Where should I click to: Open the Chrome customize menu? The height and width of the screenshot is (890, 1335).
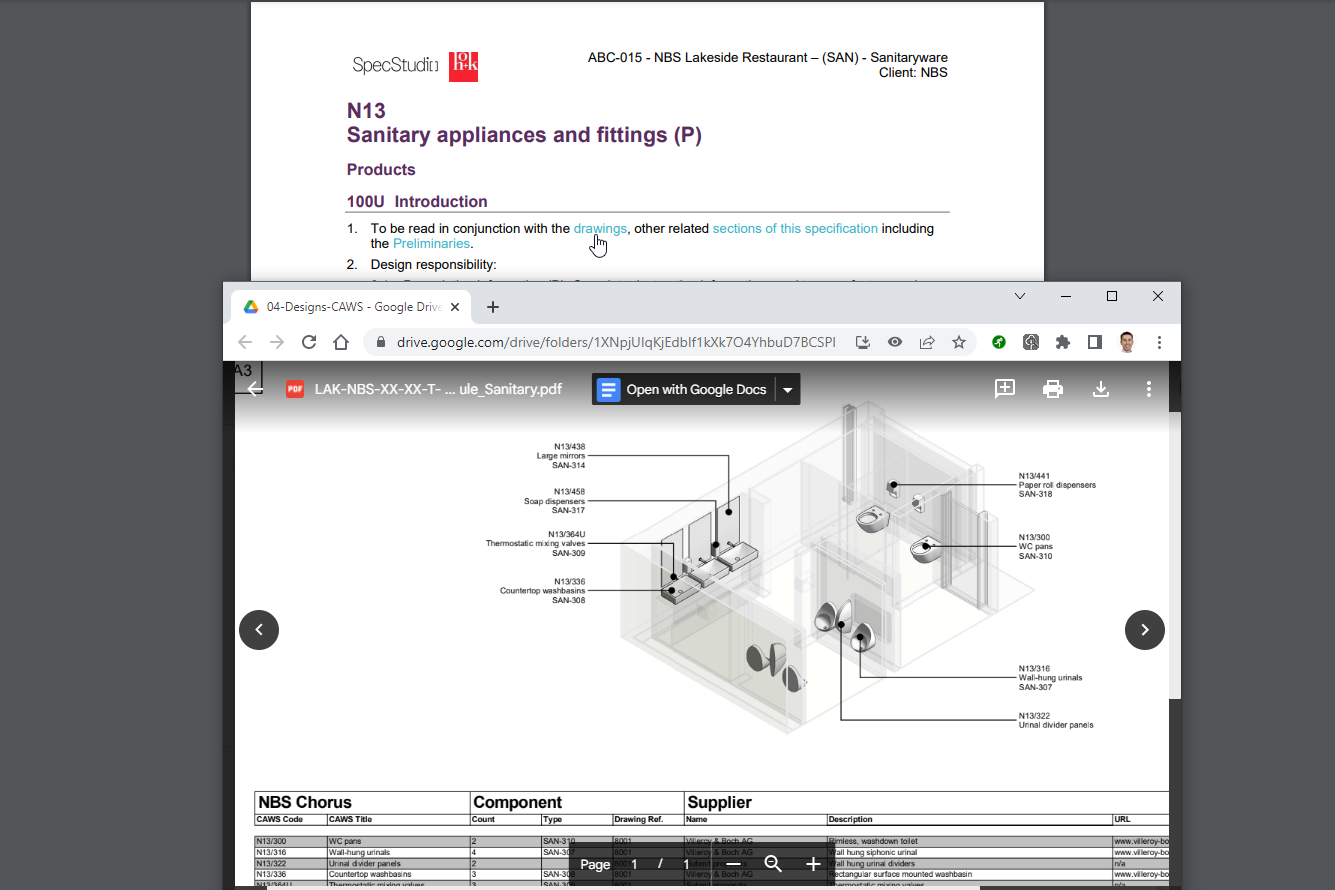(x=1159, y=341)
